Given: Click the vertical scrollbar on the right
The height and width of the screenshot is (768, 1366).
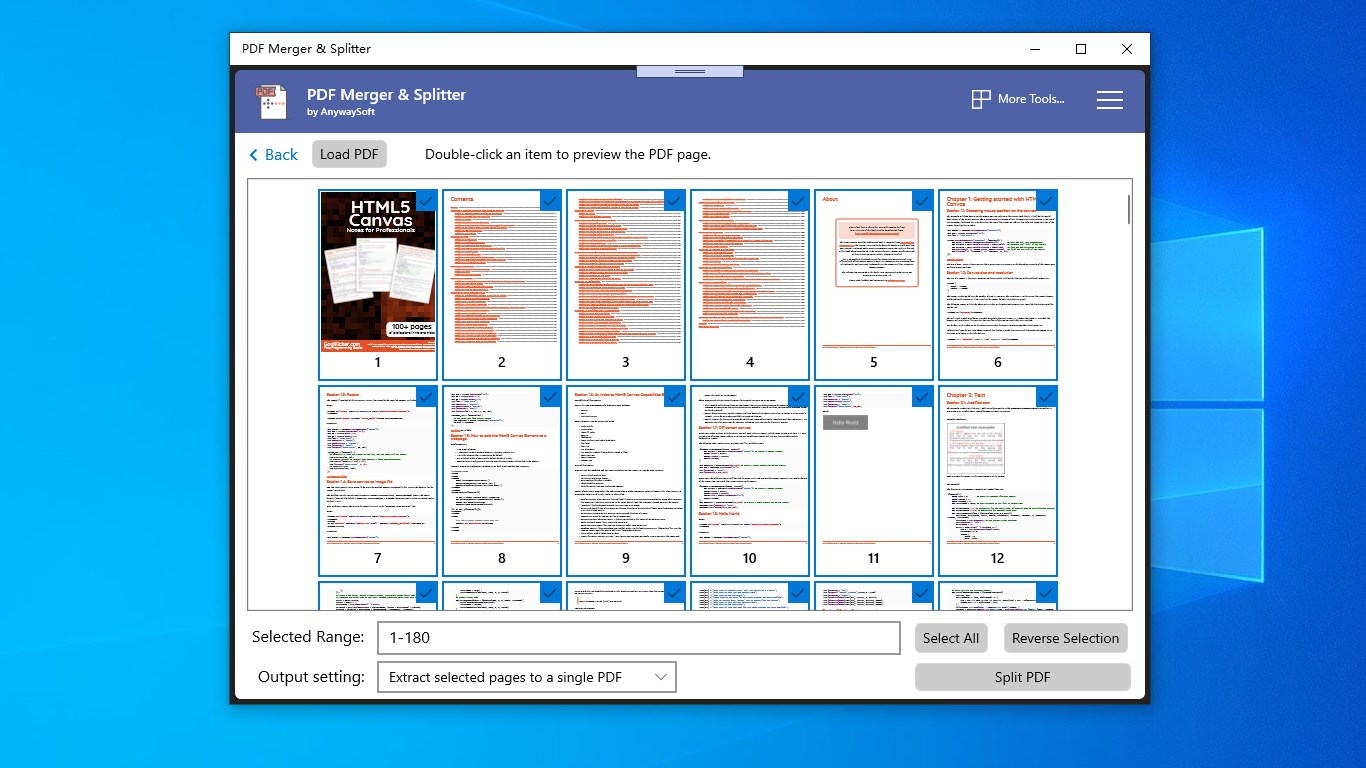Looking at the screenshot, I should point(1130,210).
